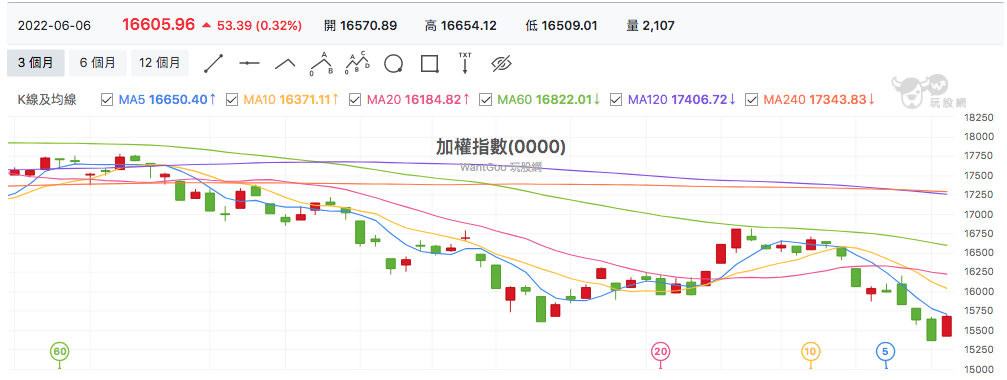Click the MA60 16822.01 value label
This screenshot has width=1007, height=380.
coord(549,99)
